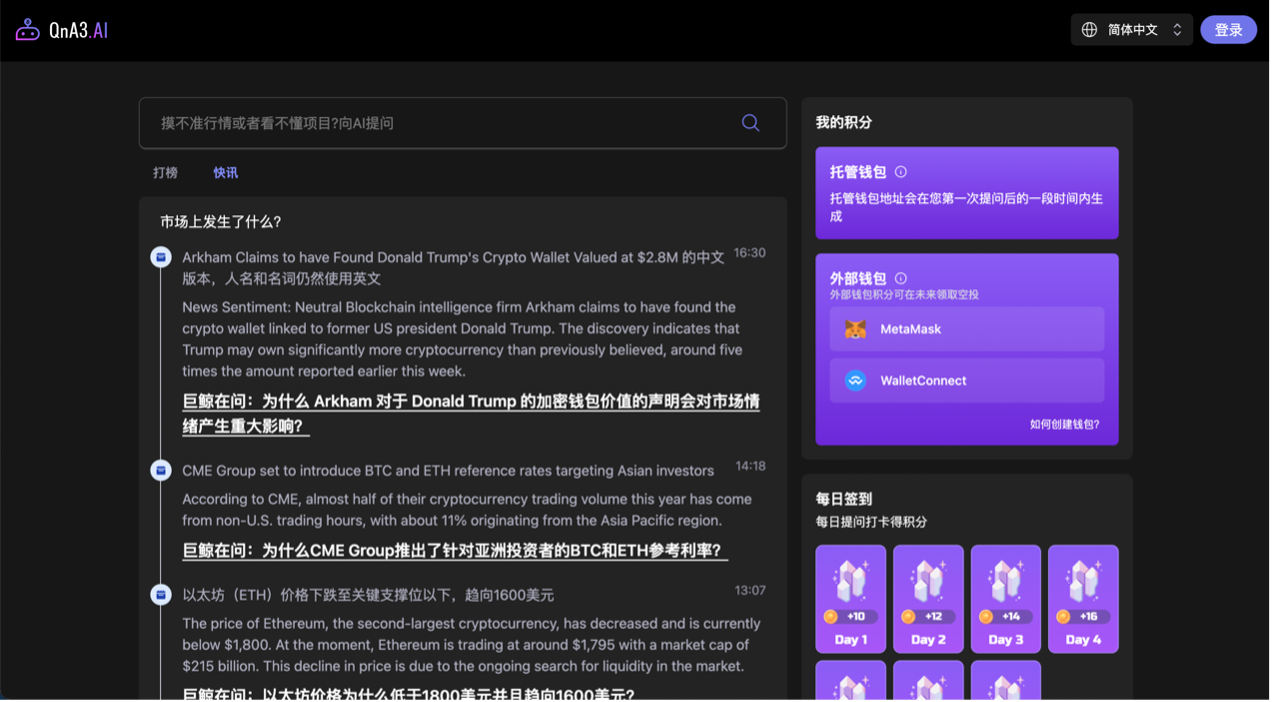Screen dimensions: 1274x702
Task: Click the info icon beside 托管钱包
Action: (901, 172)
